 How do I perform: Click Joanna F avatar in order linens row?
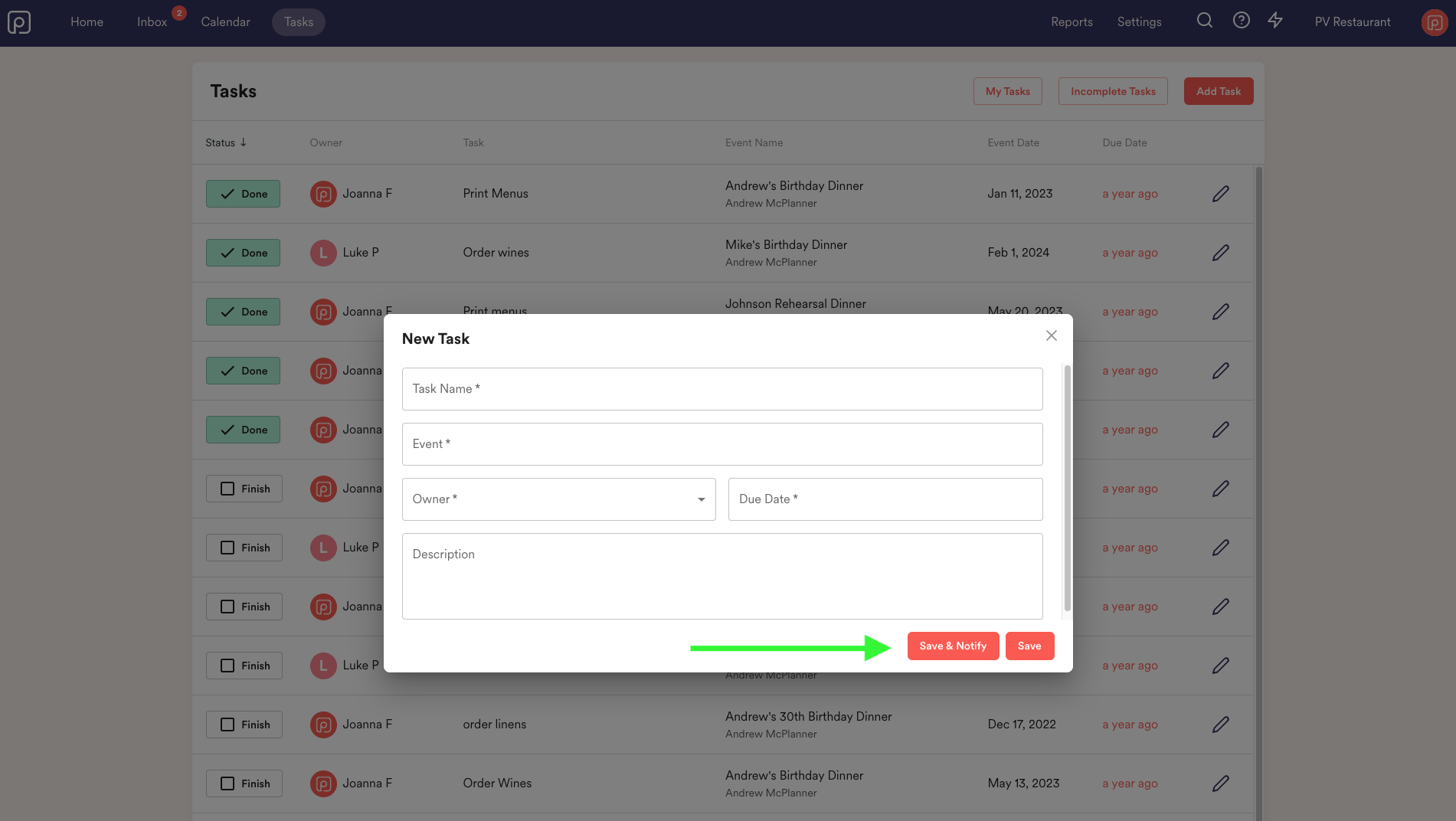(x=323, y=725)
